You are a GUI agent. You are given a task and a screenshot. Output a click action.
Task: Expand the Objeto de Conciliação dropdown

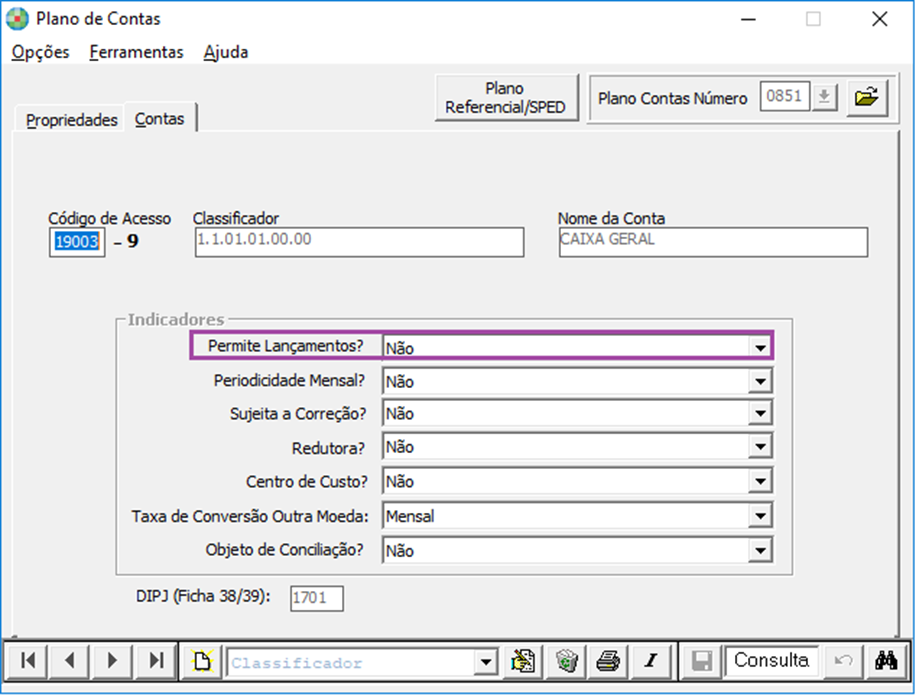(x=760, y=551)
